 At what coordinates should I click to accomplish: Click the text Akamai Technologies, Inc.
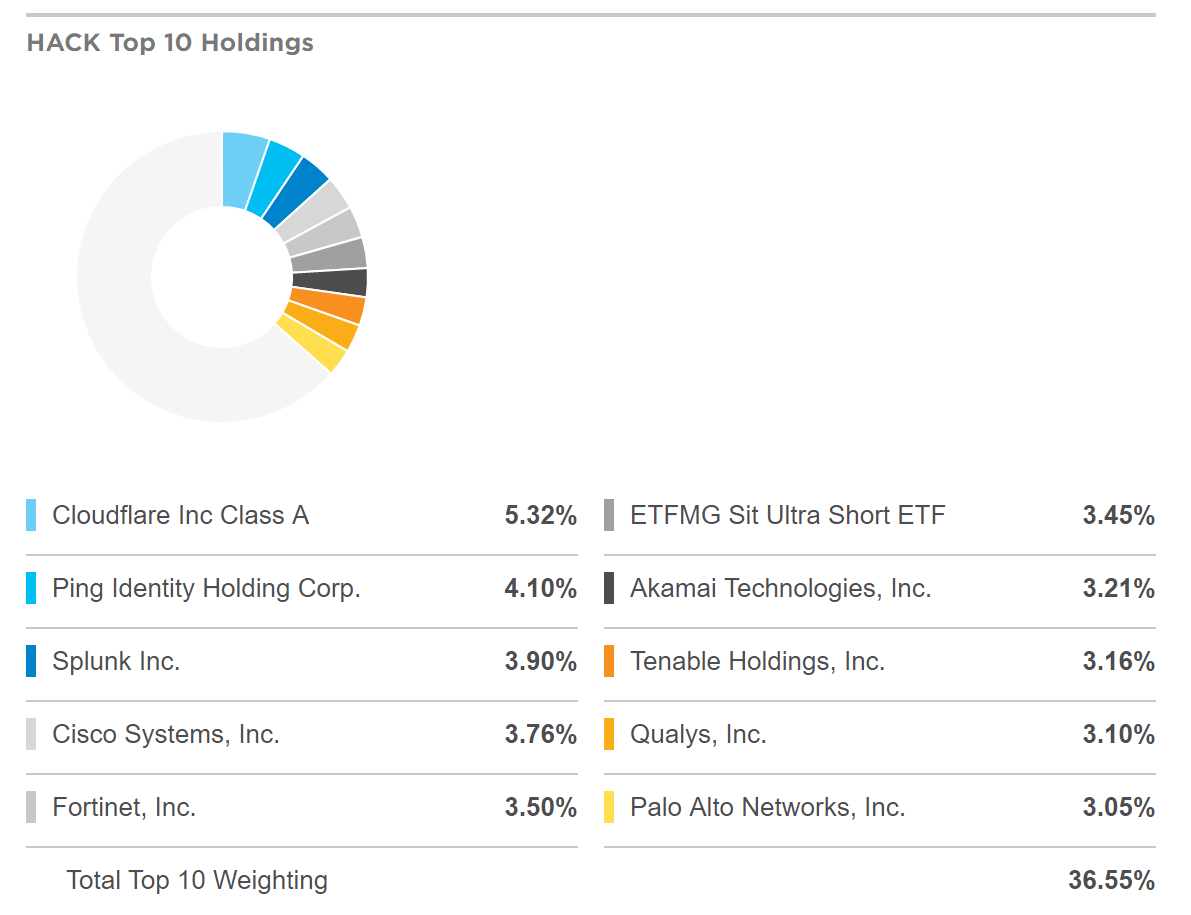coord(781,588)
